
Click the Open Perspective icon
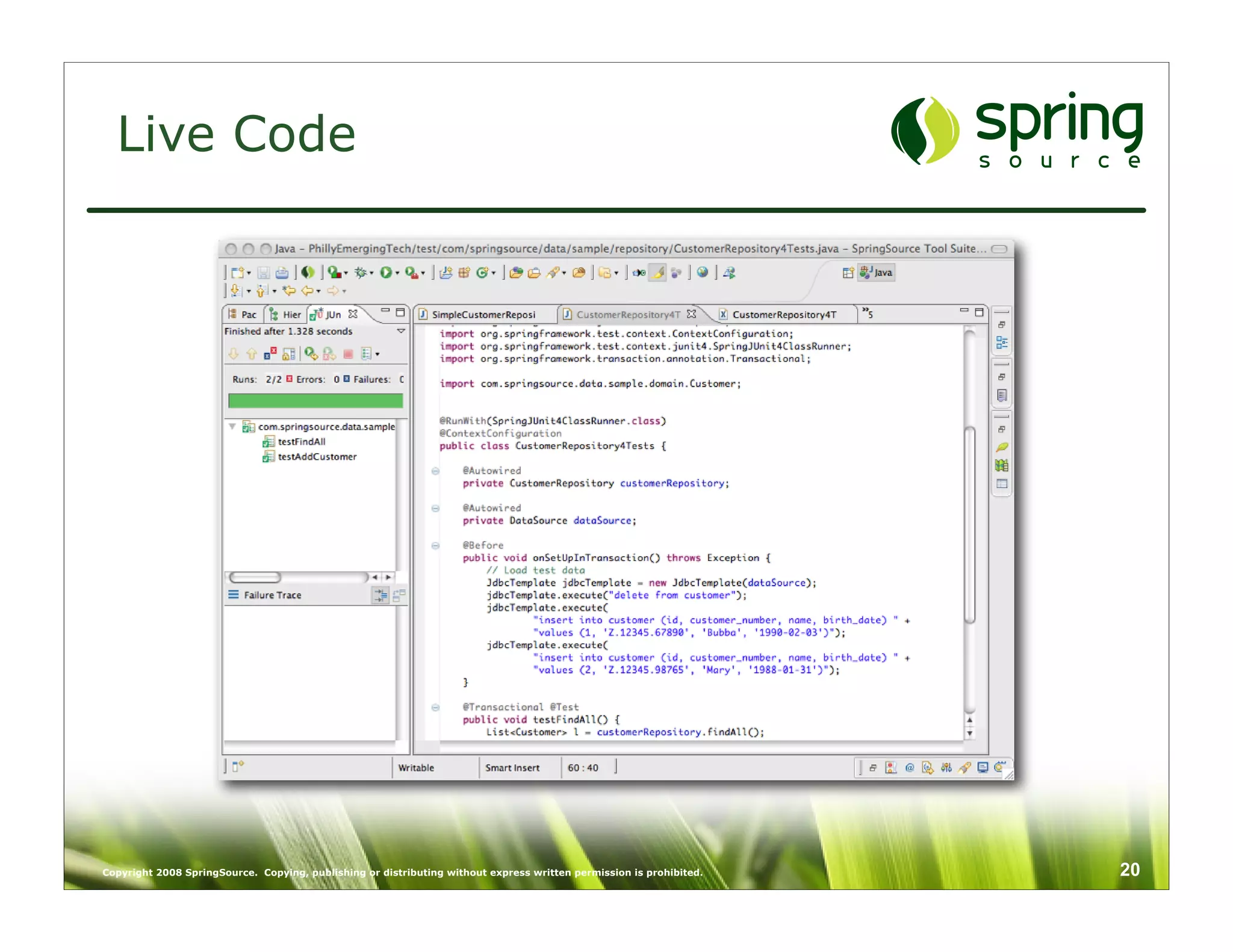pos(848,273)
